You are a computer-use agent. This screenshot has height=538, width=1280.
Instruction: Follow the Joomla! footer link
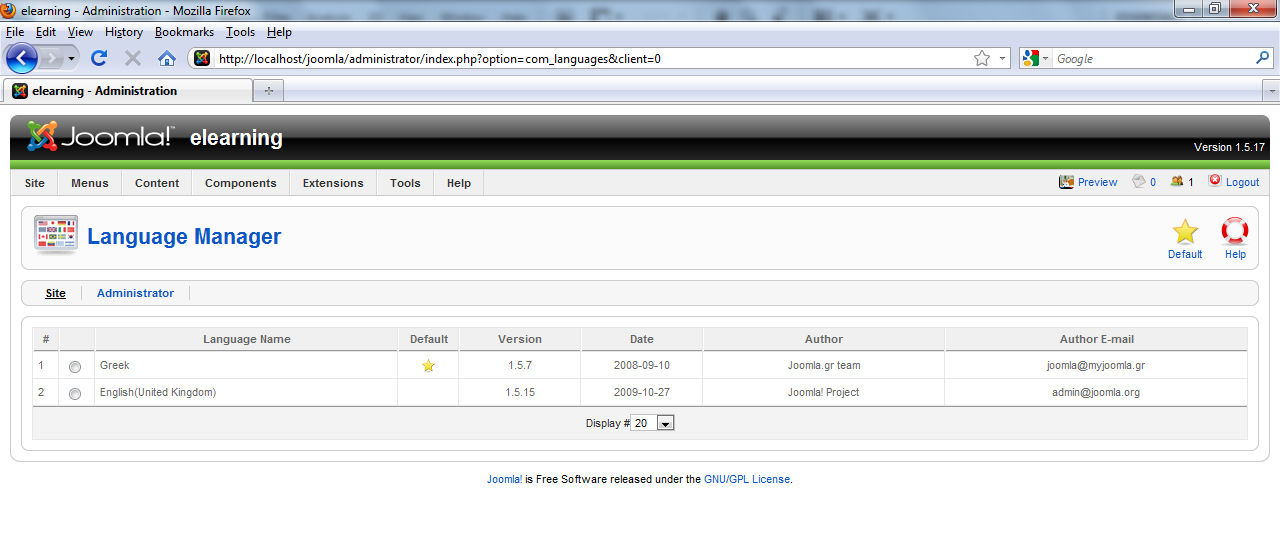[504, 479]
